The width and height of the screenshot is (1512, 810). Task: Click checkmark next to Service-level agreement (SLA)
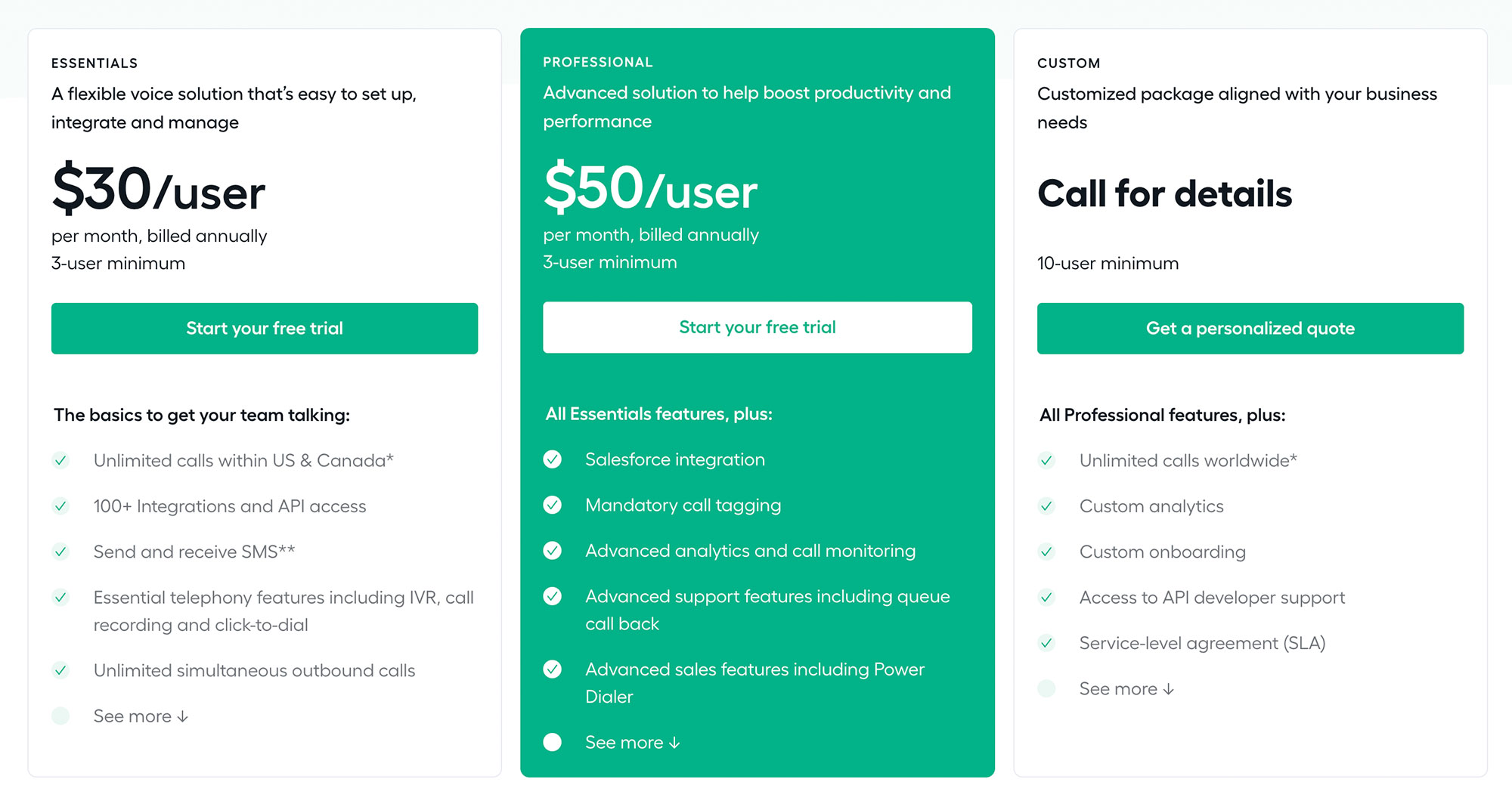coord(1046,643)
